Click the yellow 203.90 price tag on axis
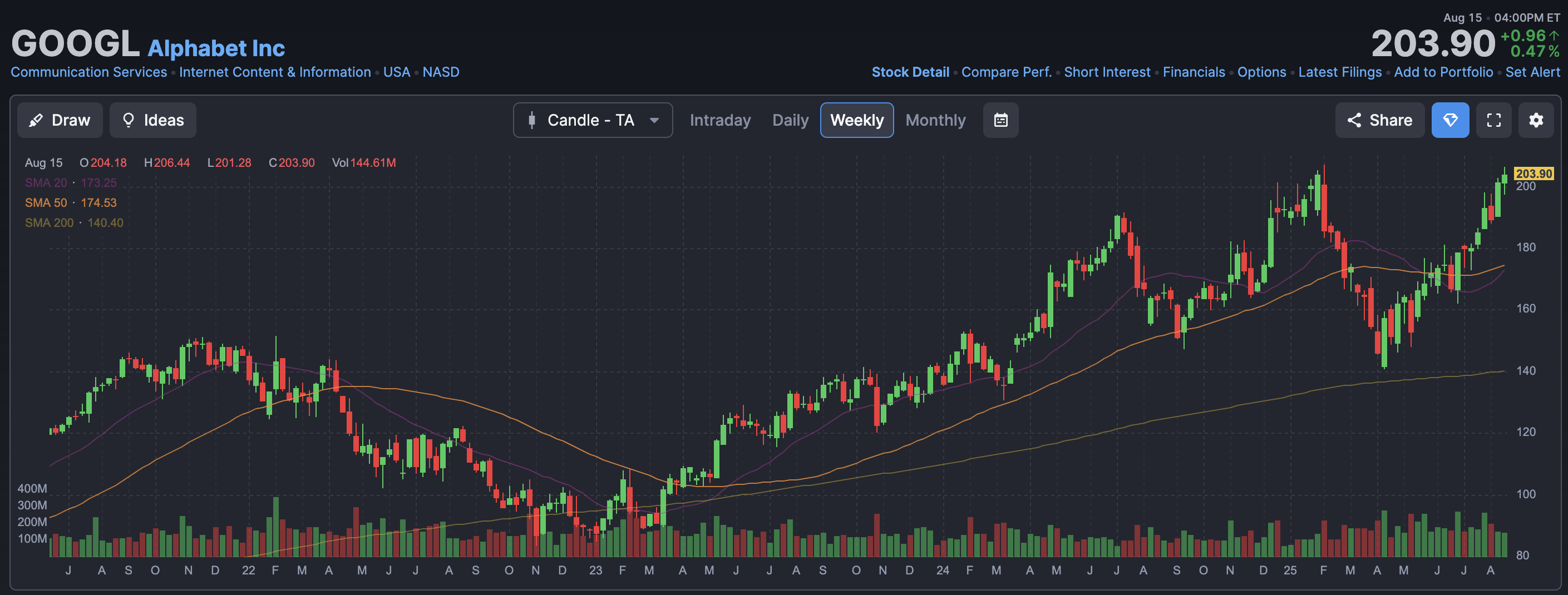Screen dimensions: 1568x595 pos(1534,173)
